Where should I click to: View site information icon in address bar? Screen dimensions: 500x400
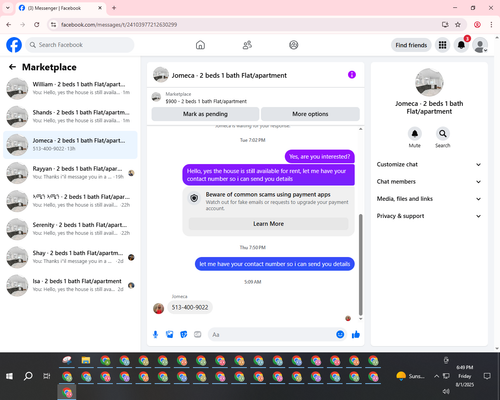pos(53,25)
